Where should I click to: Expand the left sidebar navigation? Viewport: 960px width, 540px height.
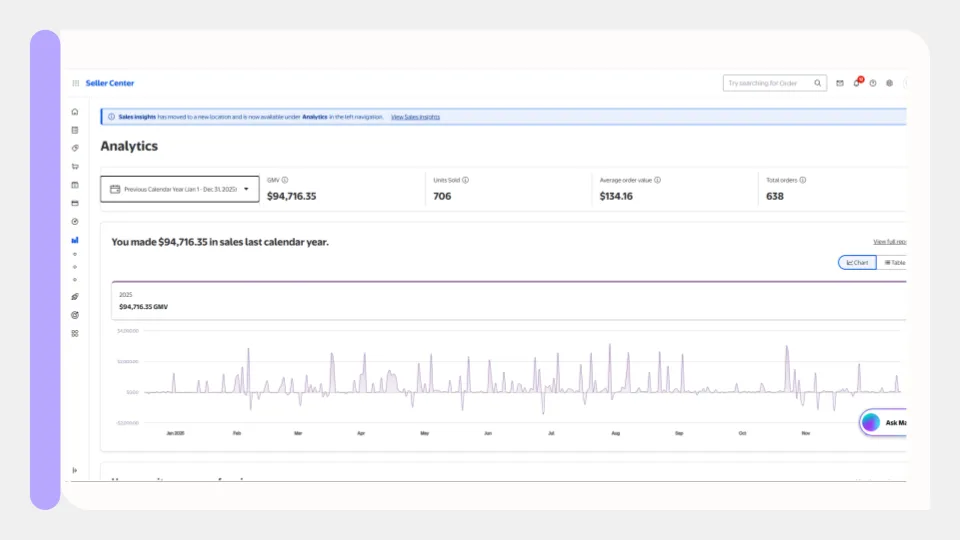(75, 470)
